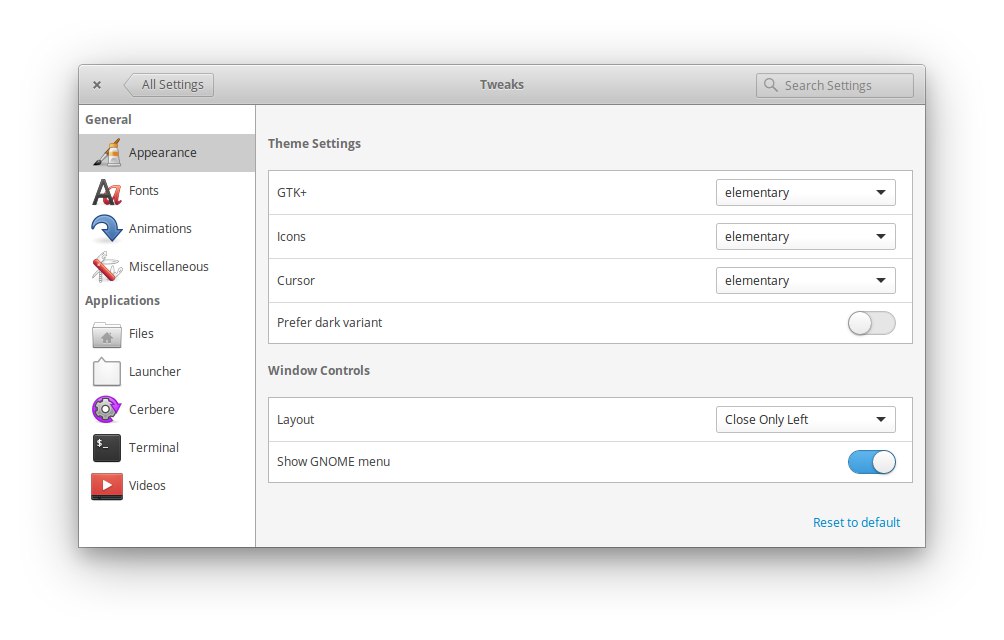Open Miscellaneous Swiss knife icon

(107, 266)
